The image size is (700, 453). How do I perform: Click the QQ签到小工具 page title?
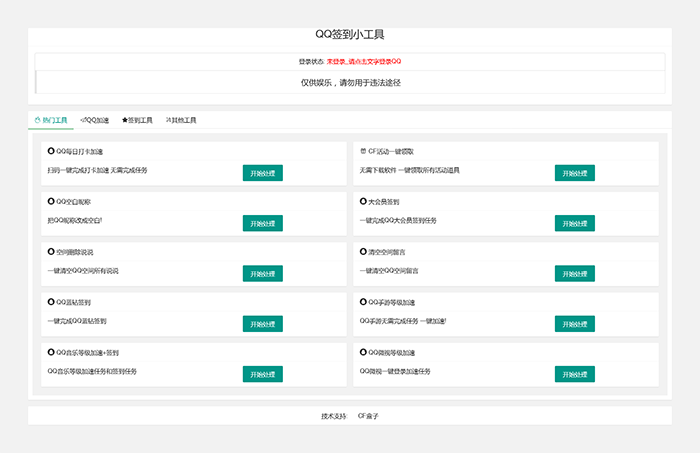pyautogui.click(x=350, y=34)
